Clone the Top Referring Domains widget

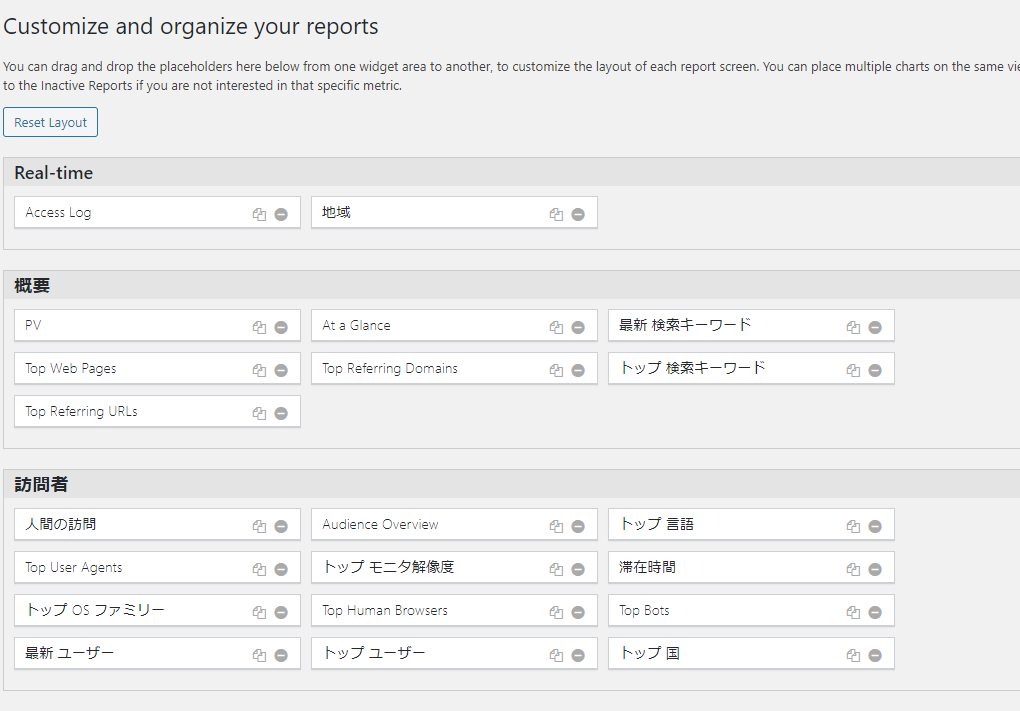coord(556,370)
